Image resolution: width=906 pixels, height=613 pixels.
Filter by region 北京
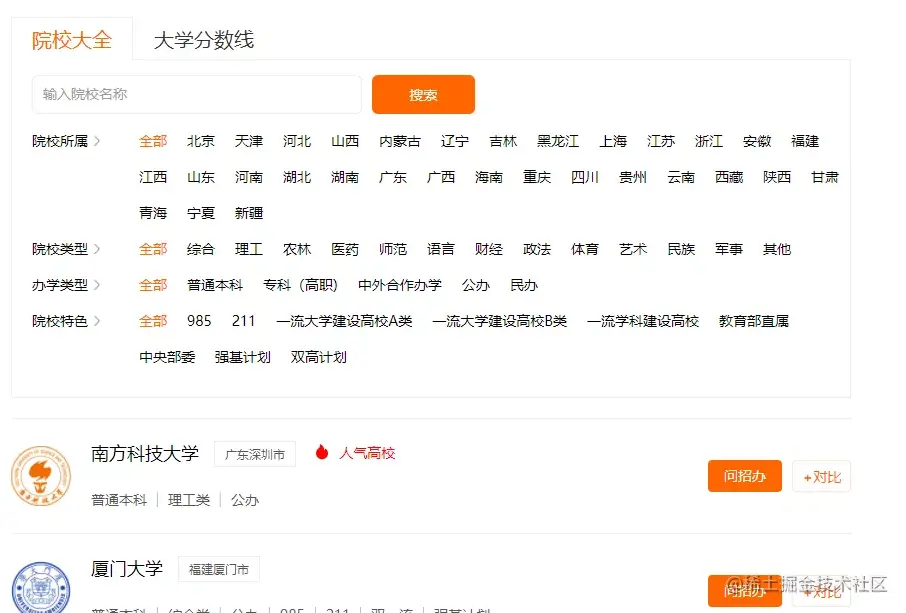click(200, 141)
